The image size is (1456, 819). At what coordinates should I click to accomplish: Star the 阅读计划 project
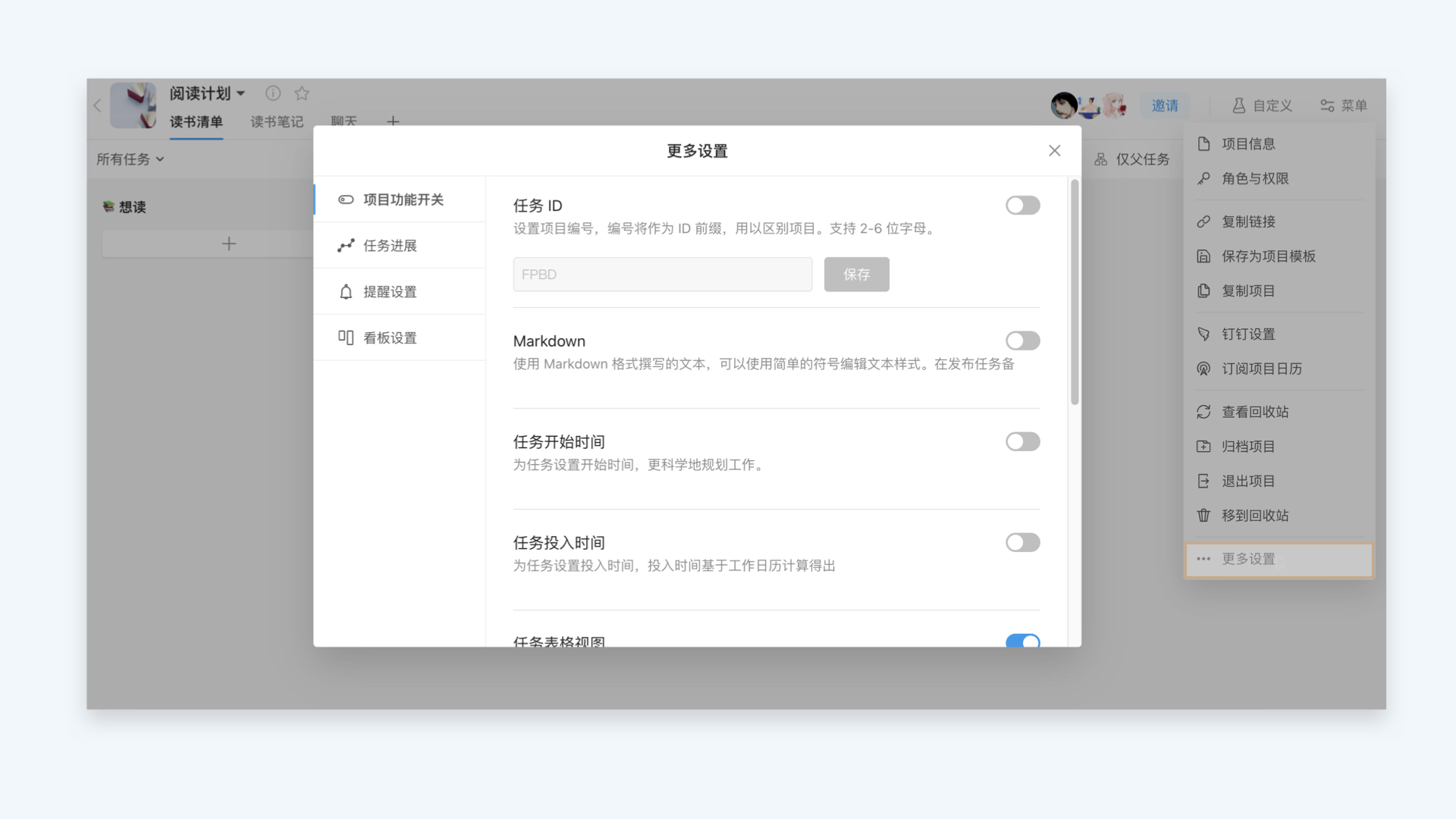click(x=302, y=93)
